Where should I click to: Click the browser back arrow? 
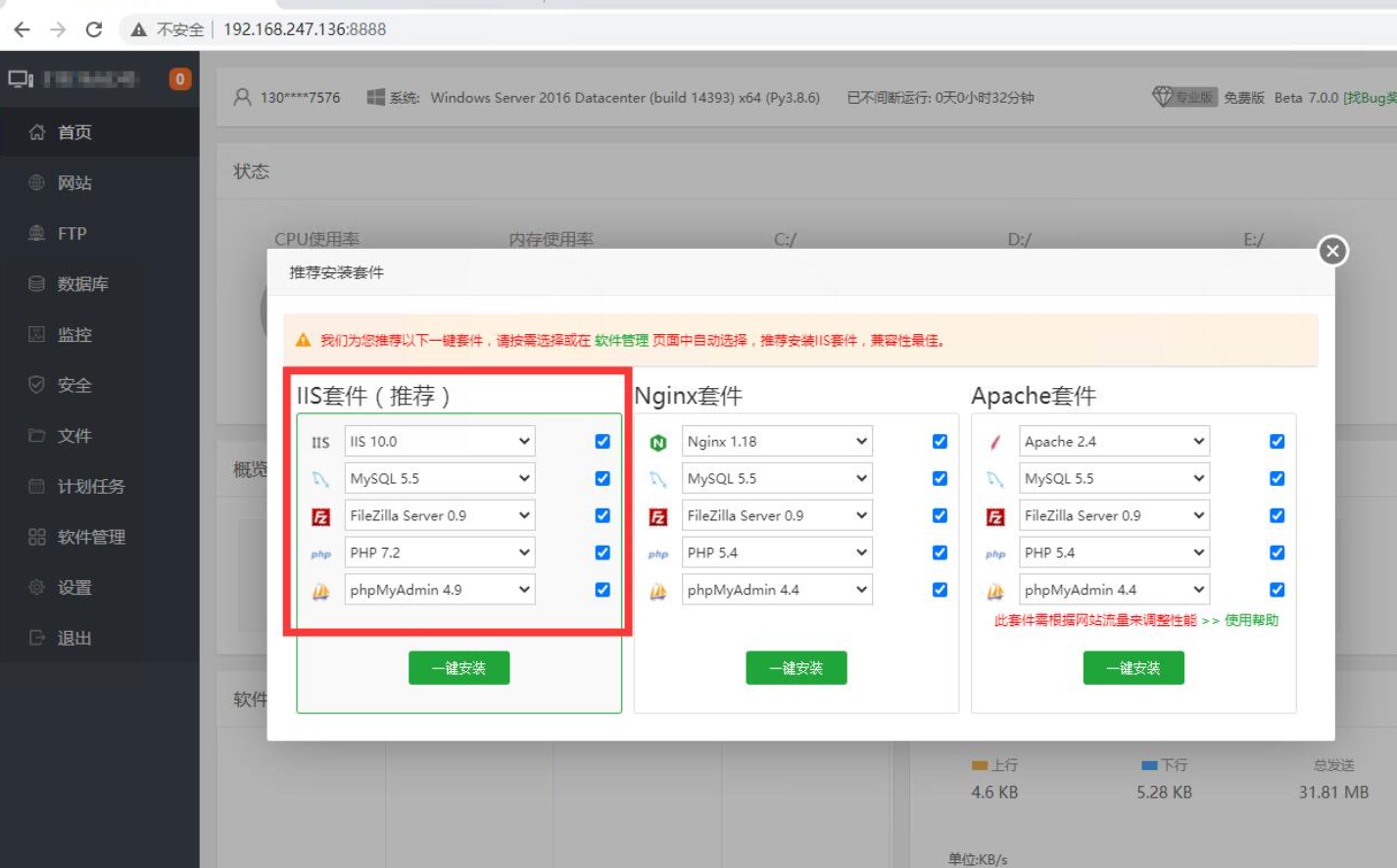tap(22, 29)
